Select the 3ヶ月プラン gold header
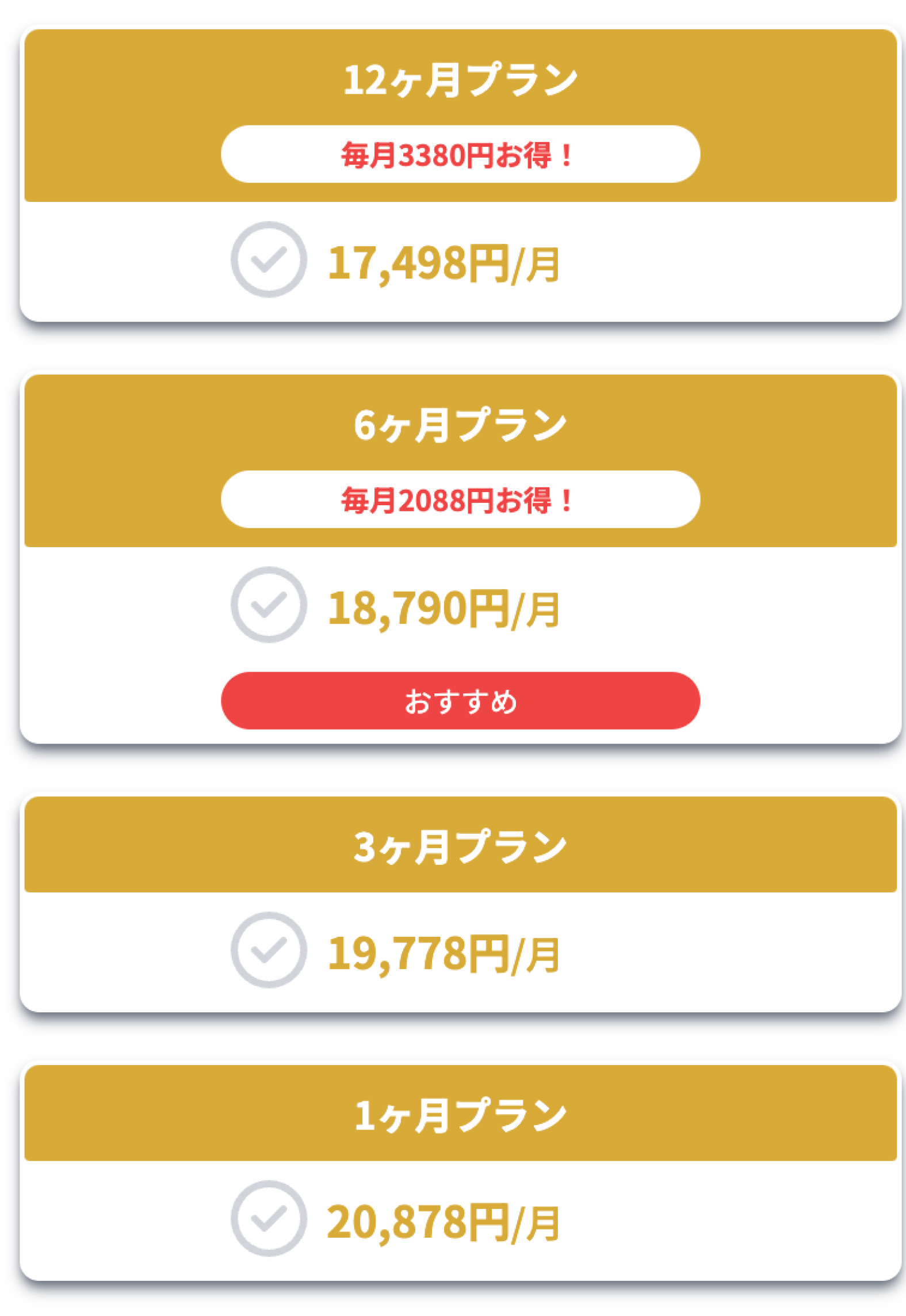Image resolution: width=906 pixels, height=1316 pixels. 460,844
